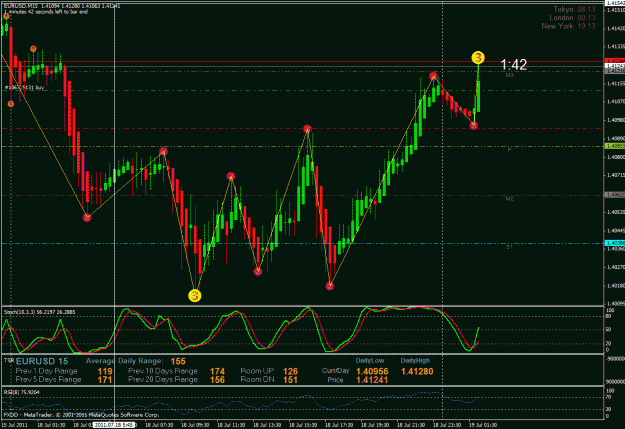This screenshot has height=429, width=625.
Task: Click the yellow 3 marker at the chart's lowest swing
Action: click(x=195, y=295)
